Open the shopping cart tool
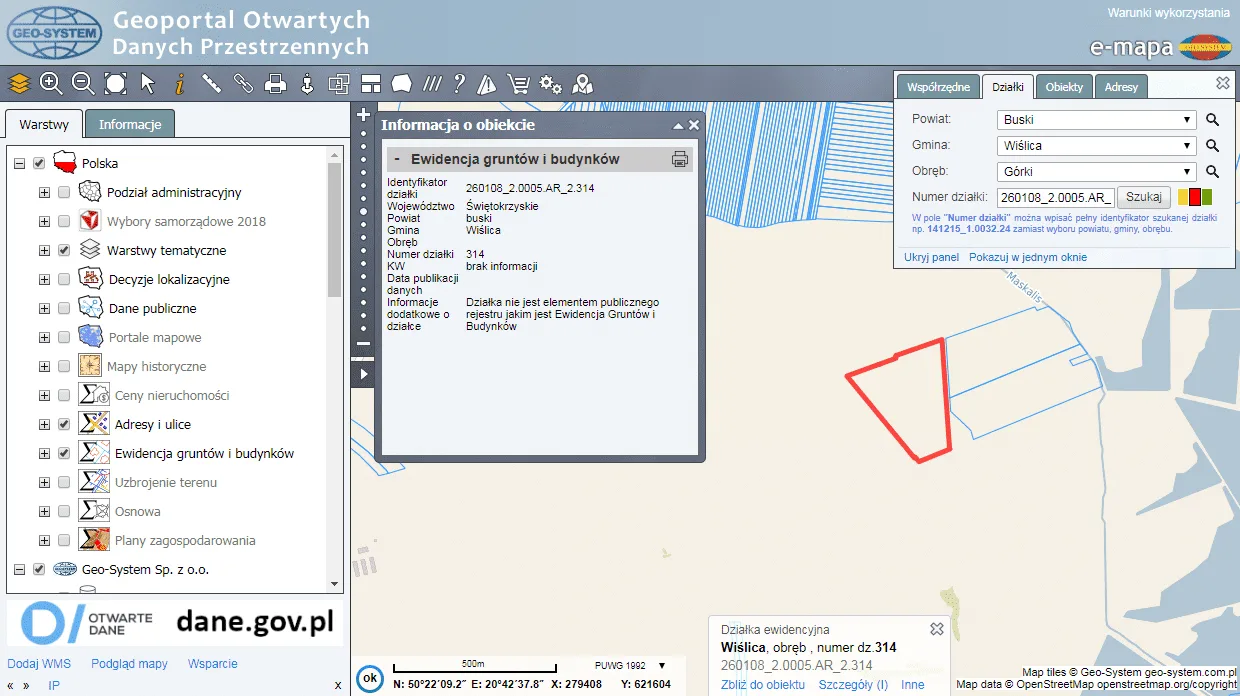1240x696 pixels. coord(518,84)
